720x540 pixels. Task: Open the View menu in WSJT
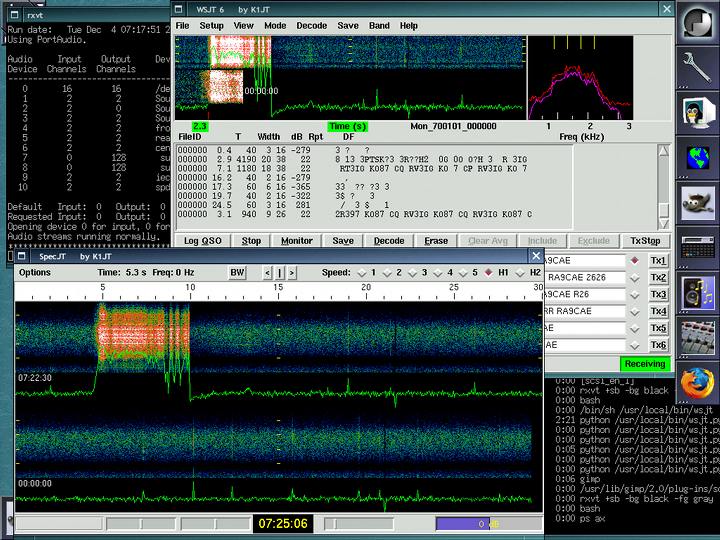[243, 26]
